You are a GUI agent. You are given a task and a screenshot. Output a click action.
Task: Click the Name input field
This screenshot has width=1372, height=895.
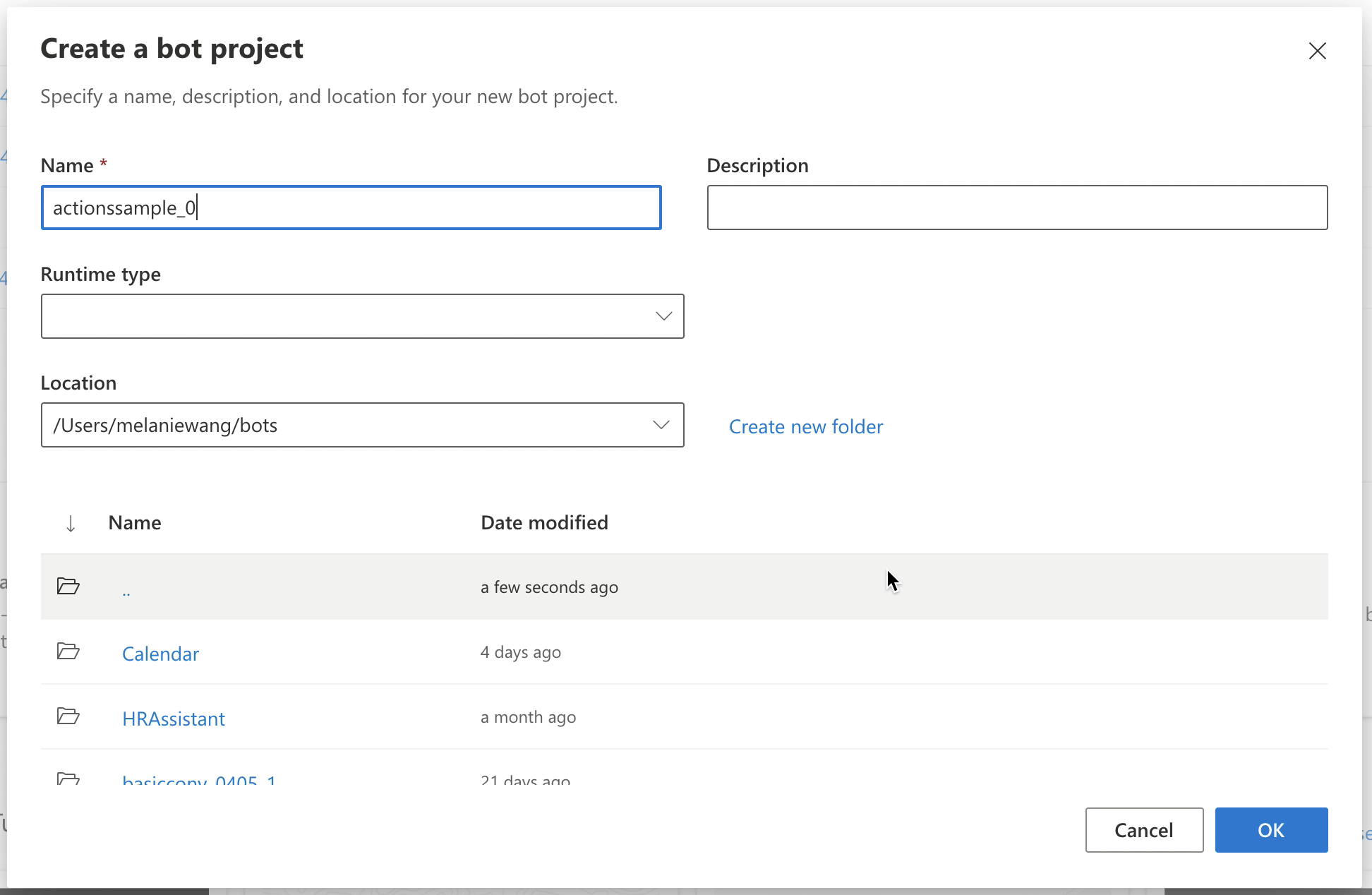(x=351, y=207)
